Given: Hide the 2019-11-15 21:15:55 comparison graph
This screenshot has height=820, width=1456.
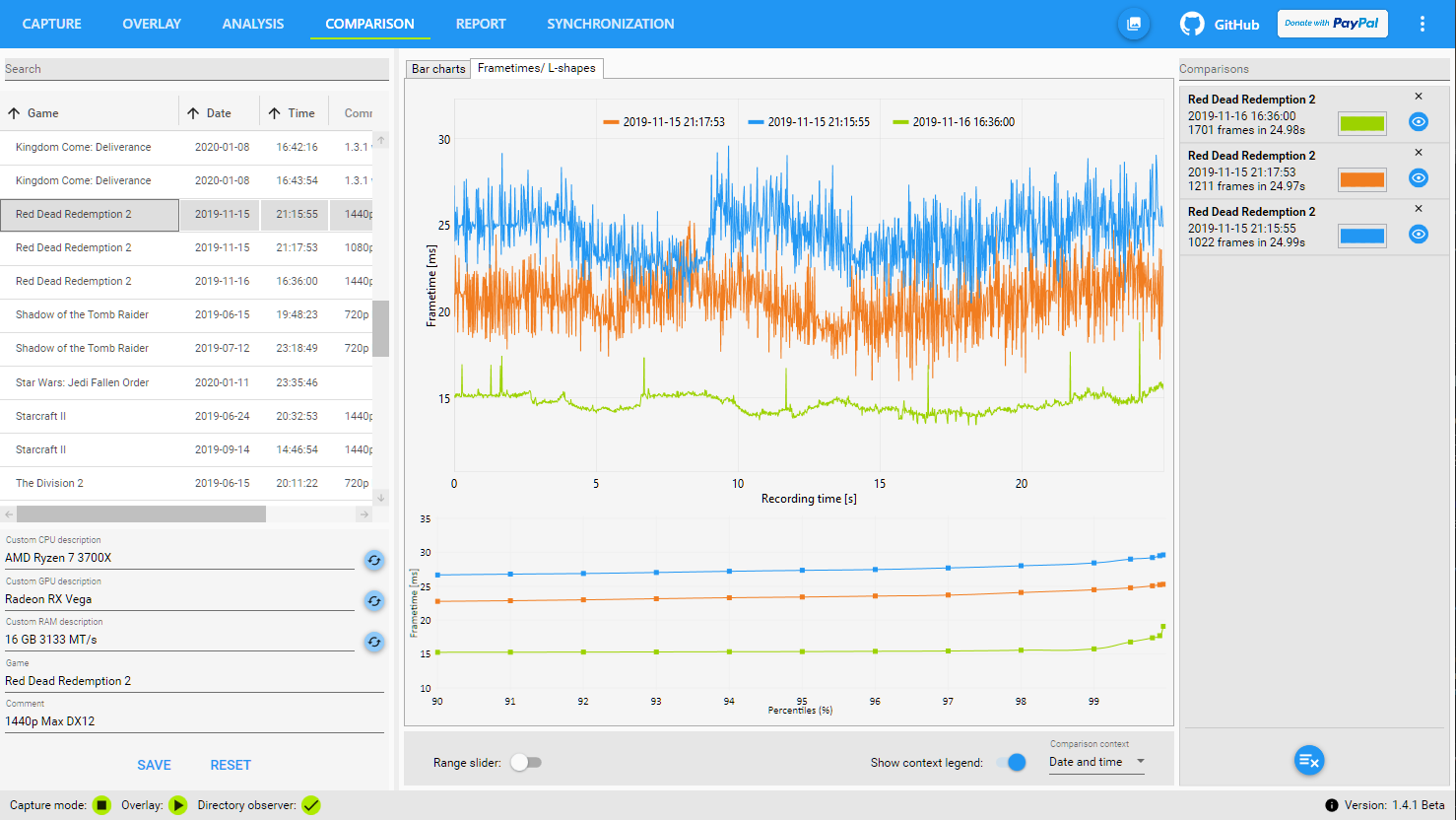Looking at the screenshot, I should point(1419,235).
